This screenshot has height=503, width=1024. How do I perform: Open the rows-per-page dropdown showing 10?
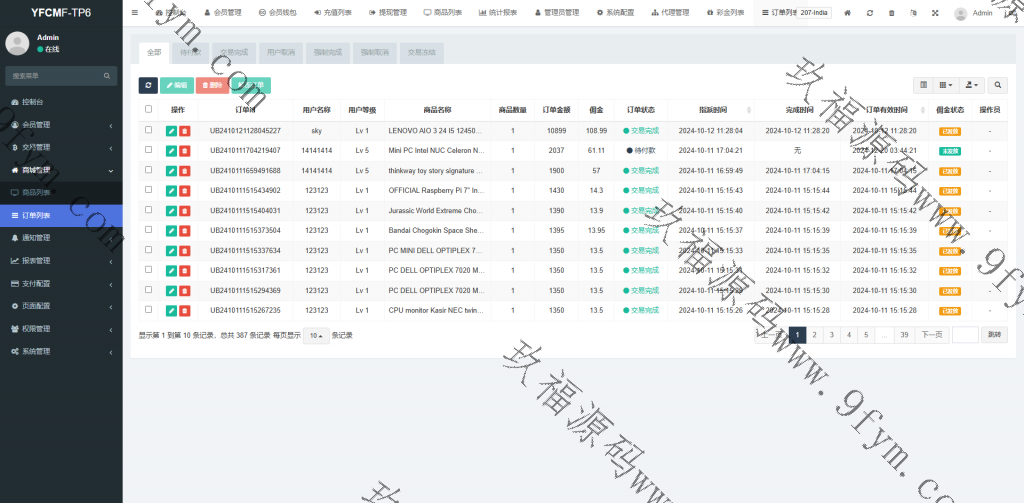316,335
